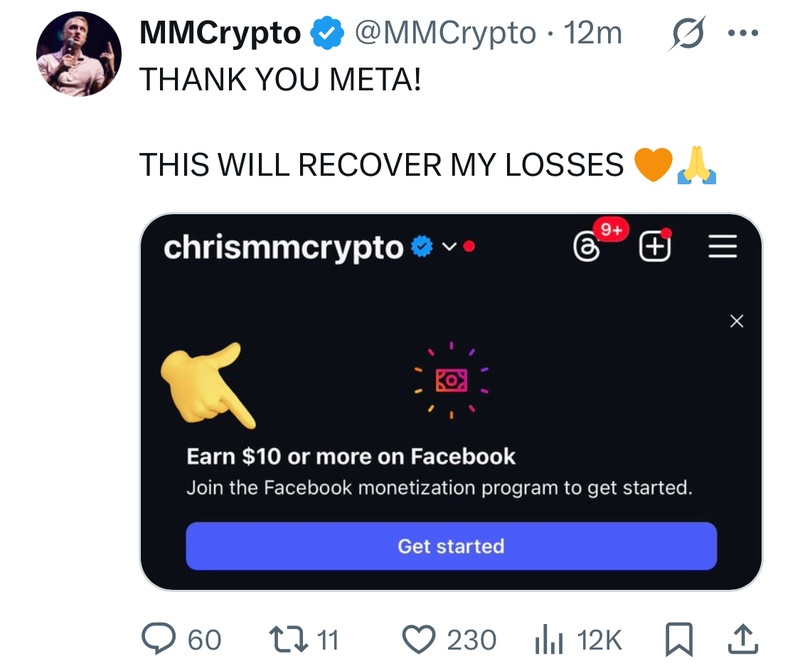
Task: Dismiss the Facebook monetization banner X
Action: (x=736, y=321)
